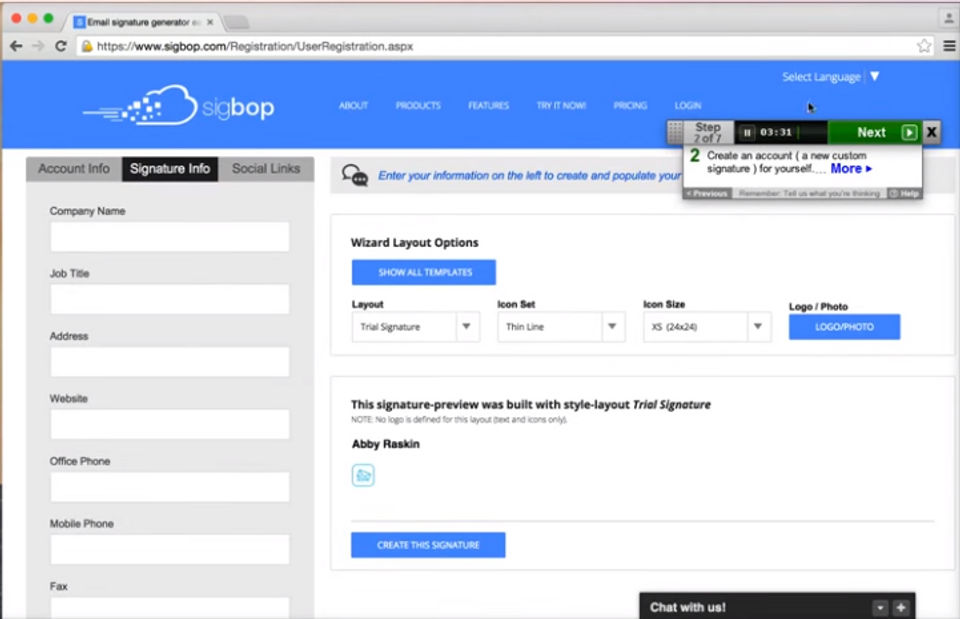Image resolution: width=960 pixels, height=619 pixels.
Task: Click the Abby Raskin preview name
Action: pos(386,444)
